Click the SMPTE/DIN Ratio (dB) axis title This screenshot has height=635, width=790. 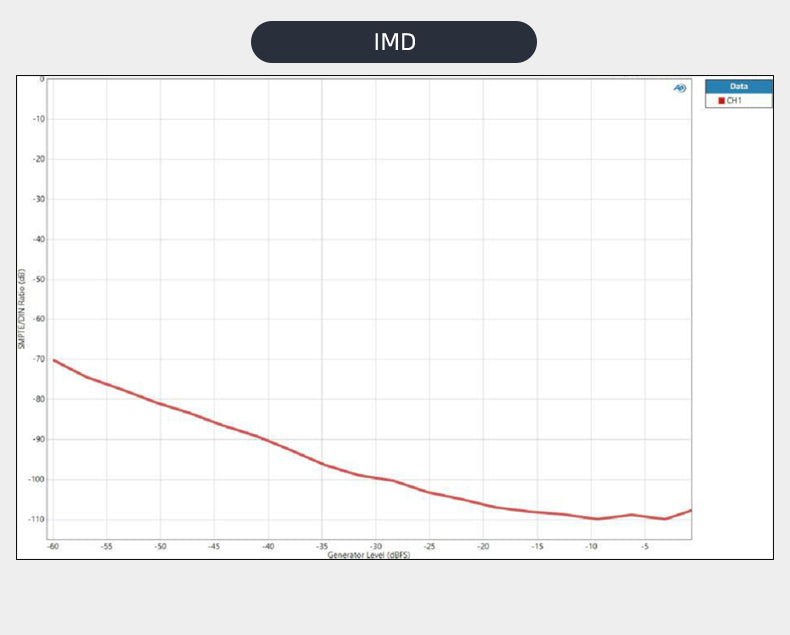21,308
